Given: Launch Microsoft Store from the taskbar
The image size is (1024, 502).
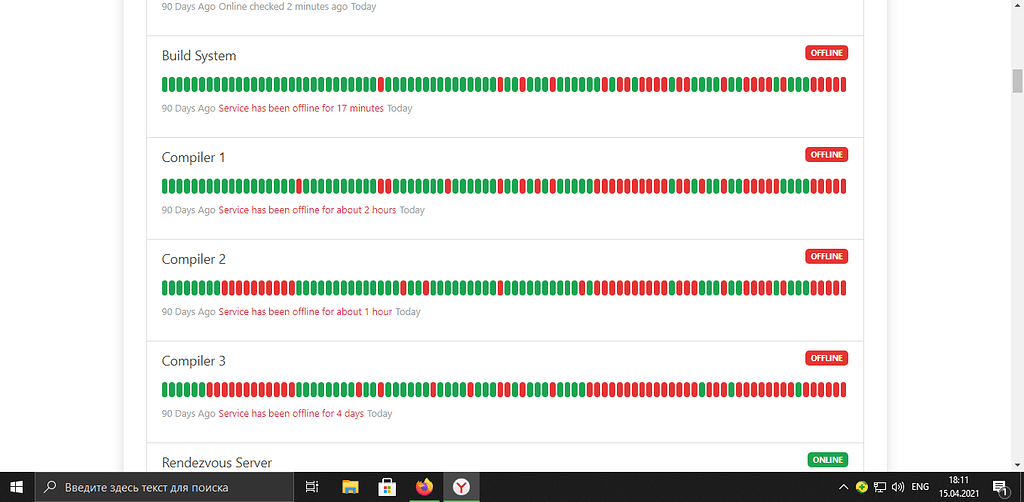Looking at the screenshot, I should pos(387,487).
